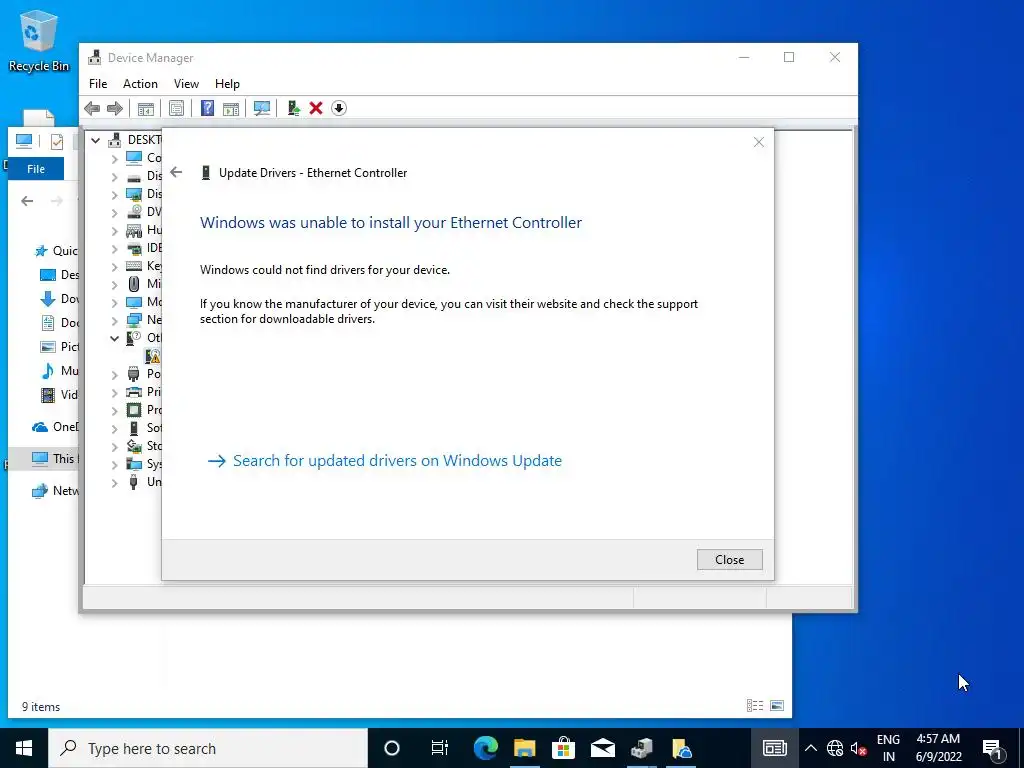1024x768 pixels.
Task: Open the Recycle Bin desktop icon
Action: click(39, 40)
